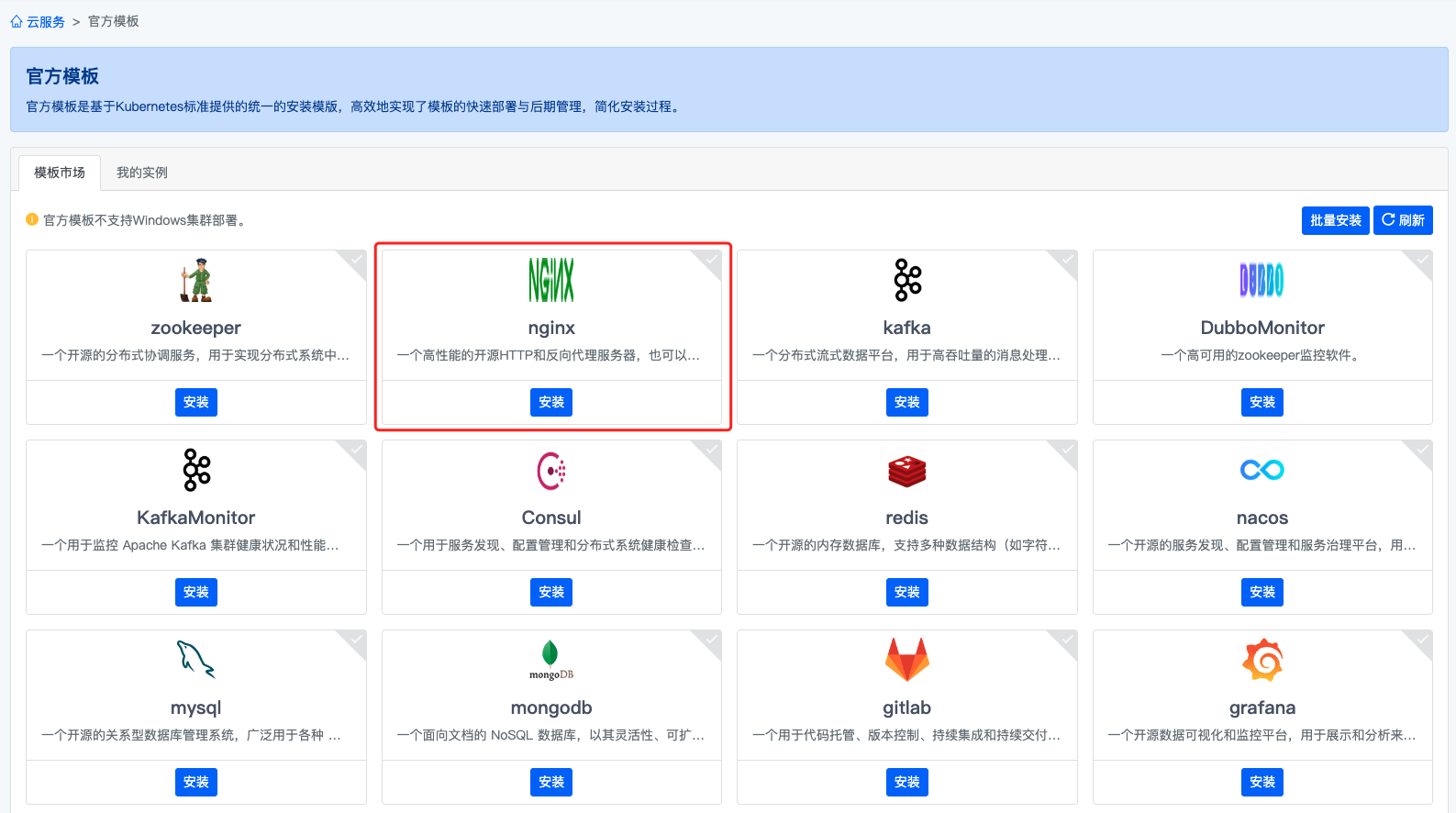Click the mysql dolphin logo icon
This screenshot has width=1456, height=813.
(195, 659)
